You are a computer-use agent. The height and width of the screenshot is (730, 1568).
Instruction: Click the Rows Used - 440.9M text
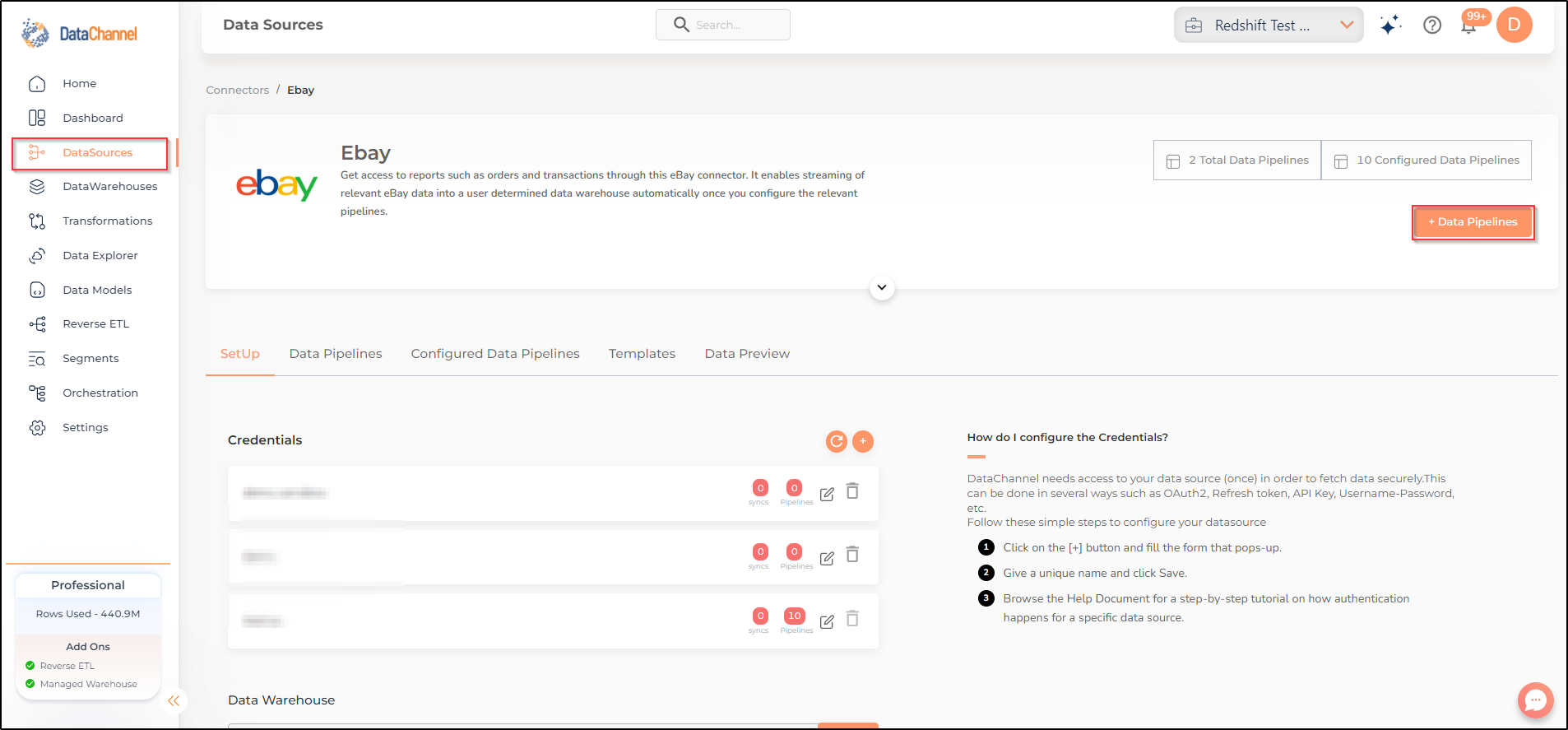(88, 614)
